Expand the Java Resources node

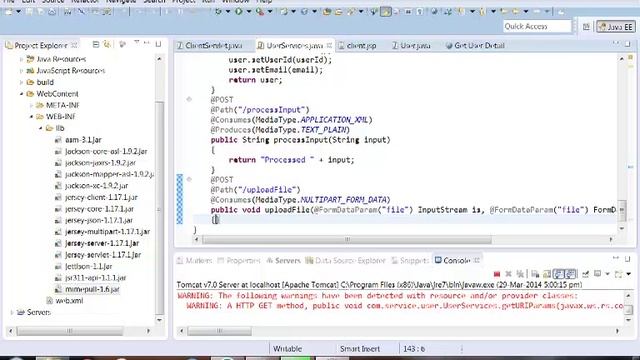[21, 59]
